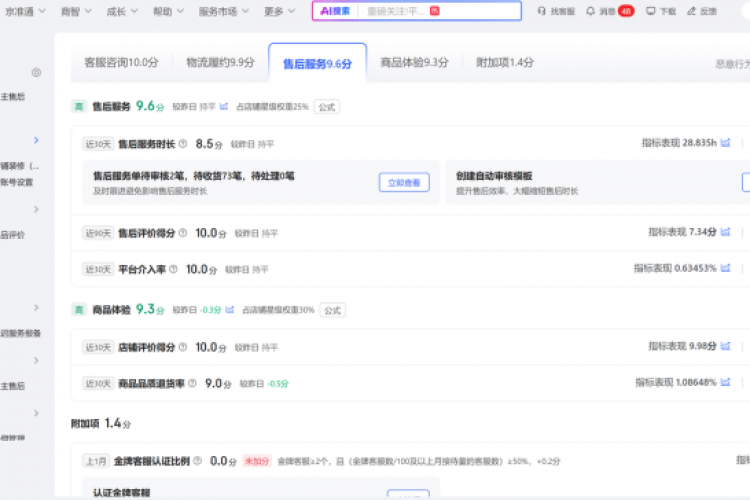Open the 反馈 feedback icon
Viewport: 750px width, 500px height.
click(691, 11)
